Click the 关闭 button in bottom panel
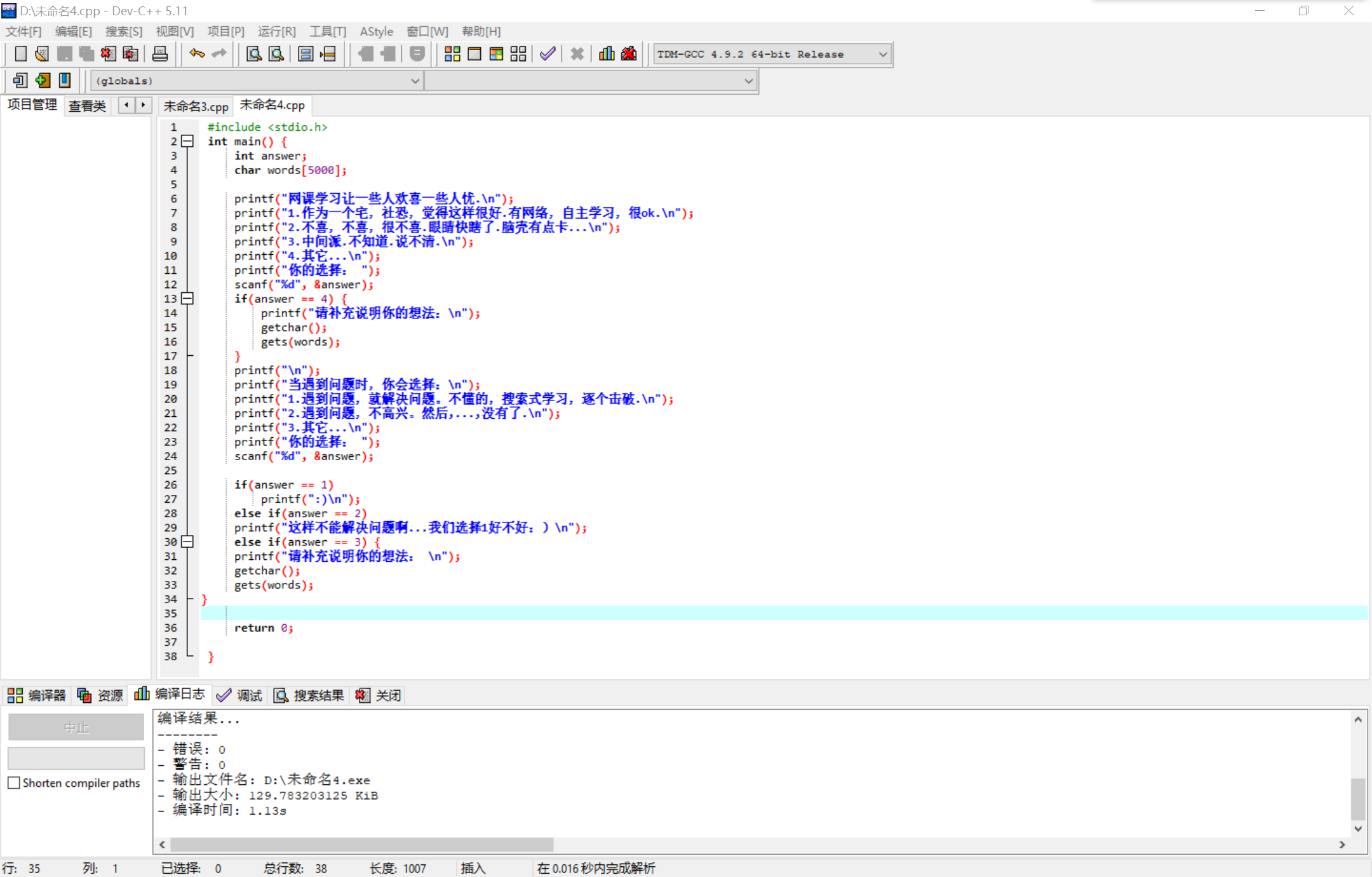 coord(379,695)
